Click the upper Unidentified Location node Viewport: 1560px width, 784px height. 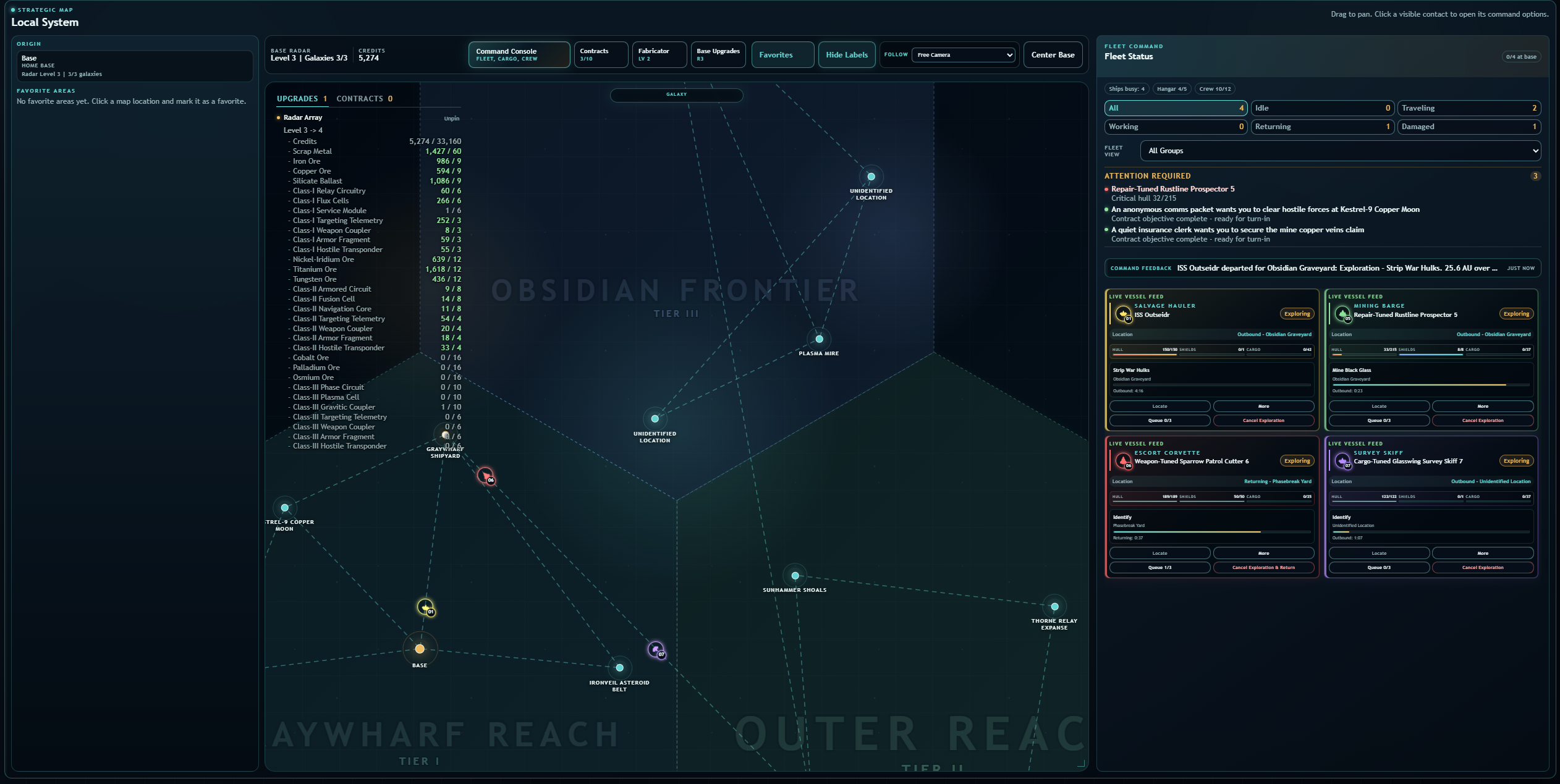pyautogui.click(x=871, y=177)
